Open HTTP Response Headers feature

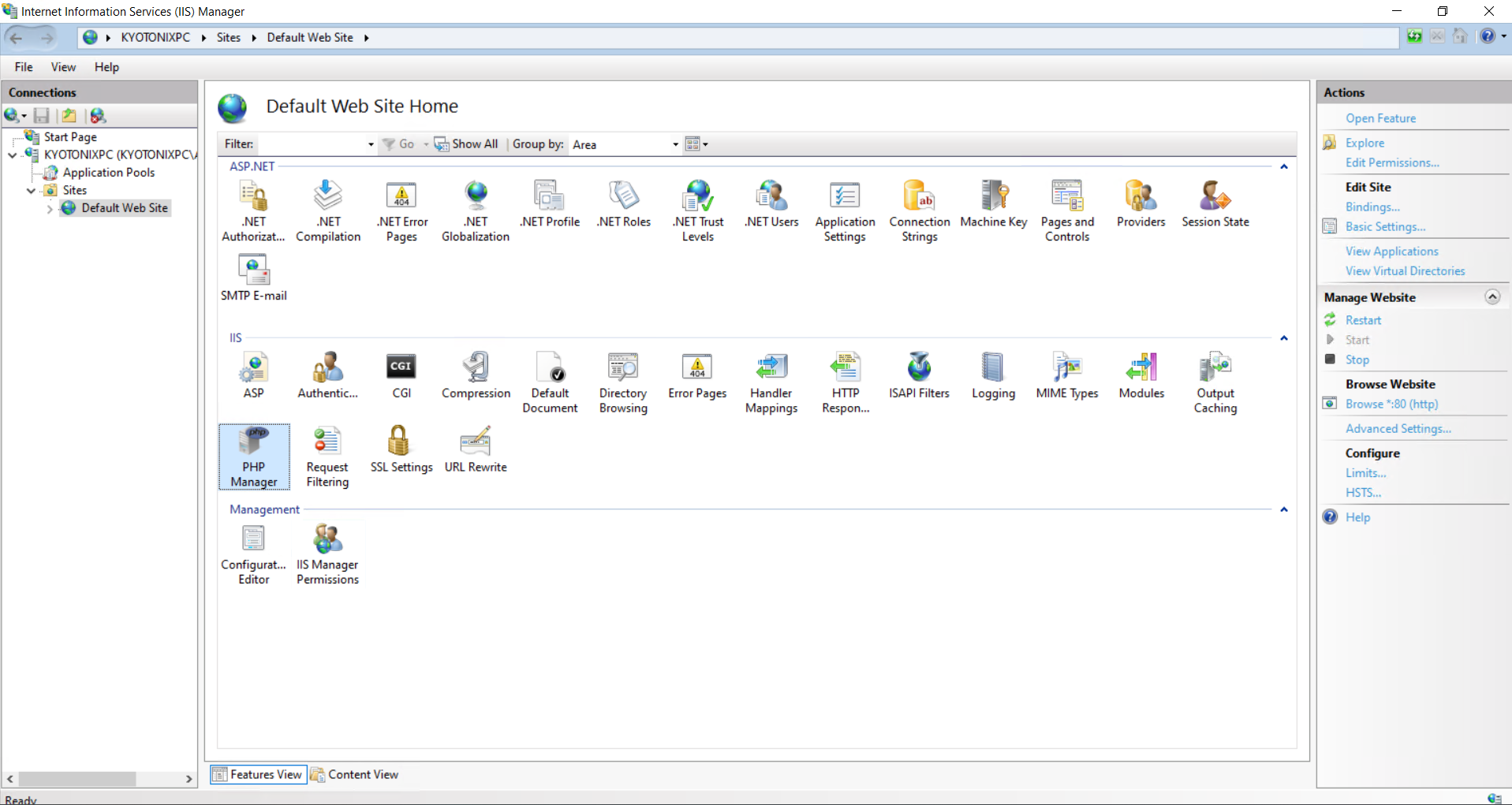(x=846, y=382)
